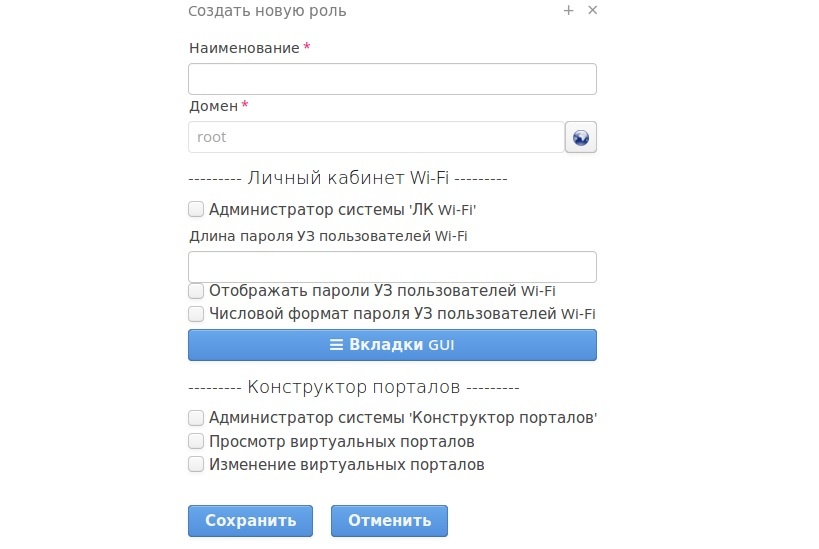Viewport: 819px width, 549px height.
Task: Expand the 'Вкладки GUI' menu button
Action: tap(392, 345)
